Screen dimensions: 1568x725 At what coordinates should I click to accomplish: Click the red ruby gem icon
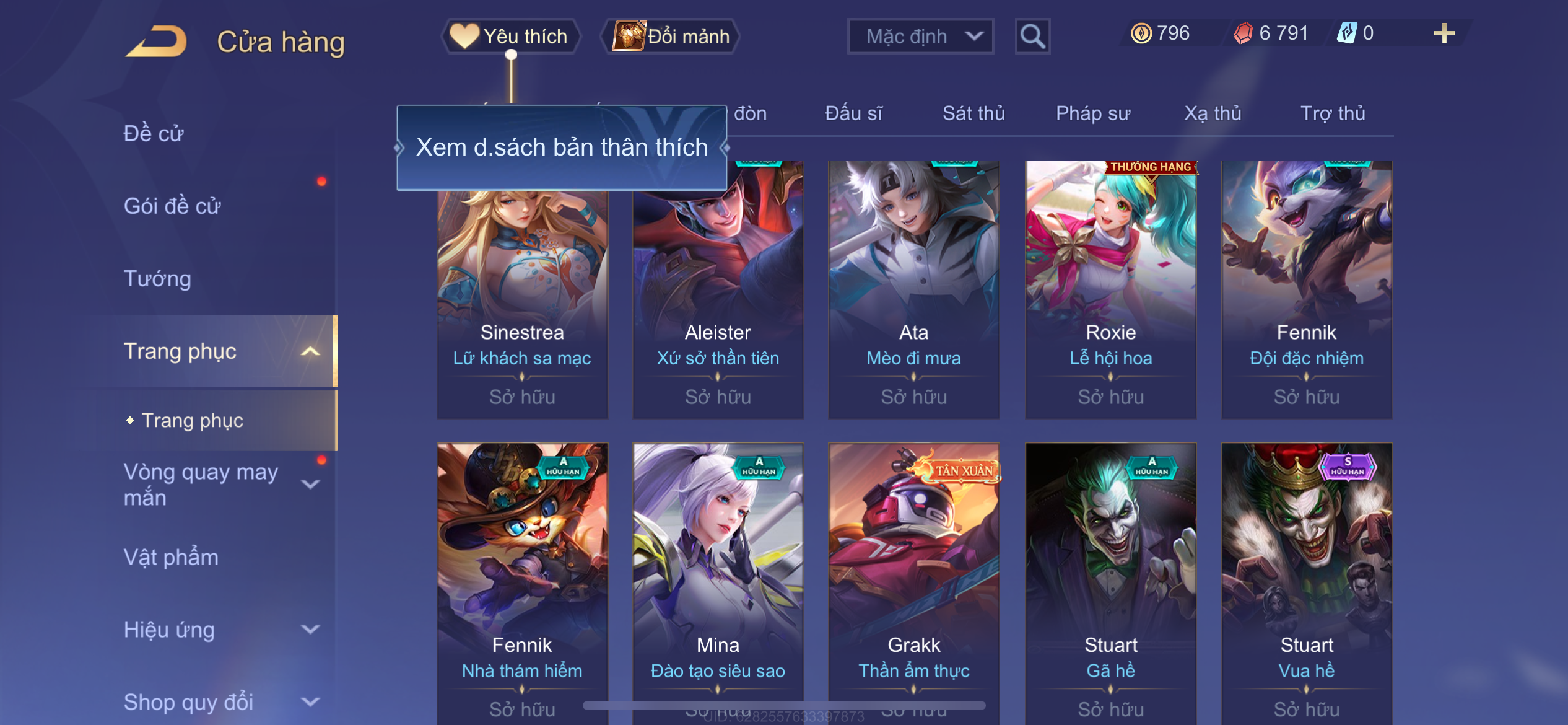tap(1242, 33)
